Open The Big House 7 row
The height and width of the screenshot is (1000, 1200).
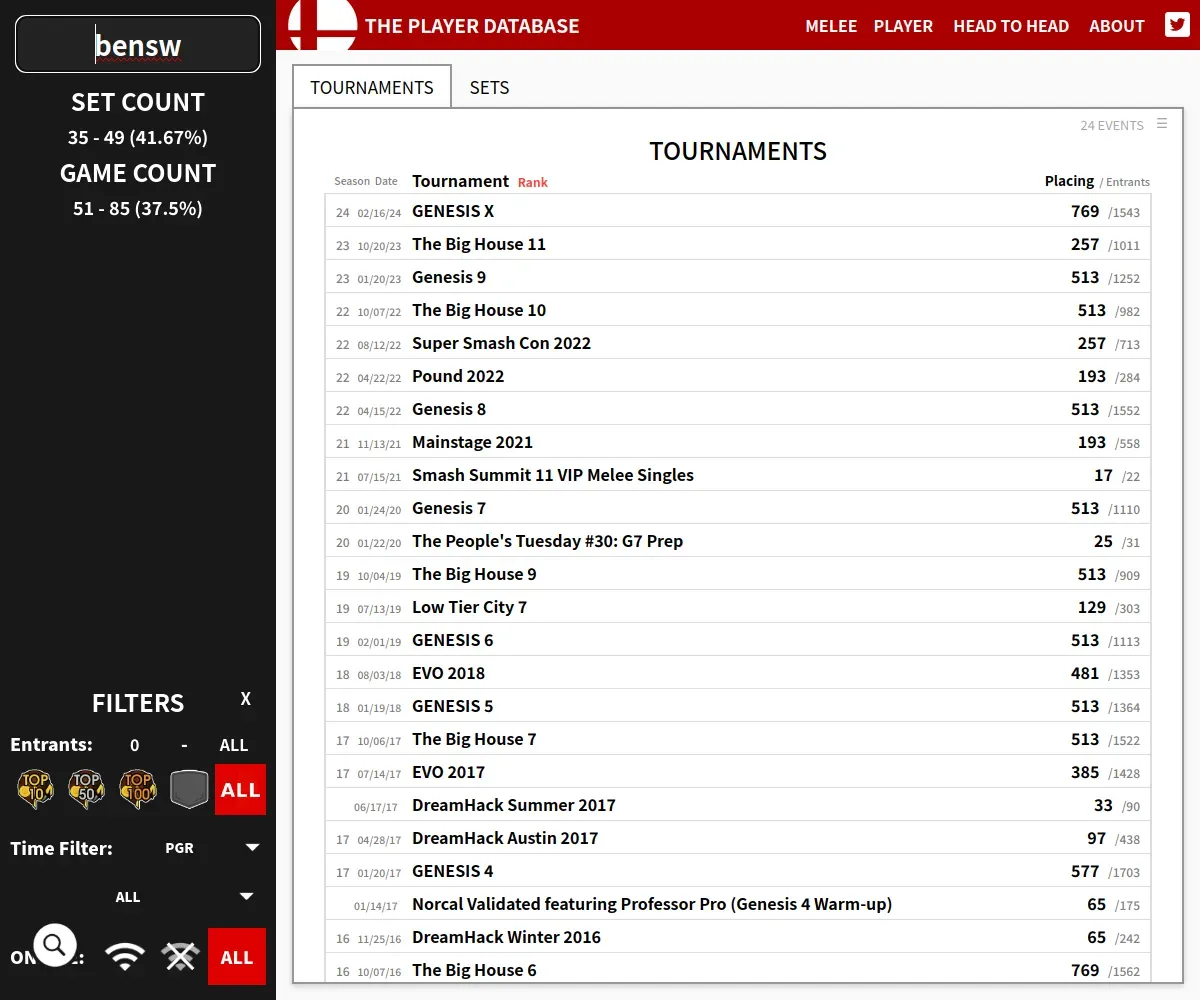[738, 739]
